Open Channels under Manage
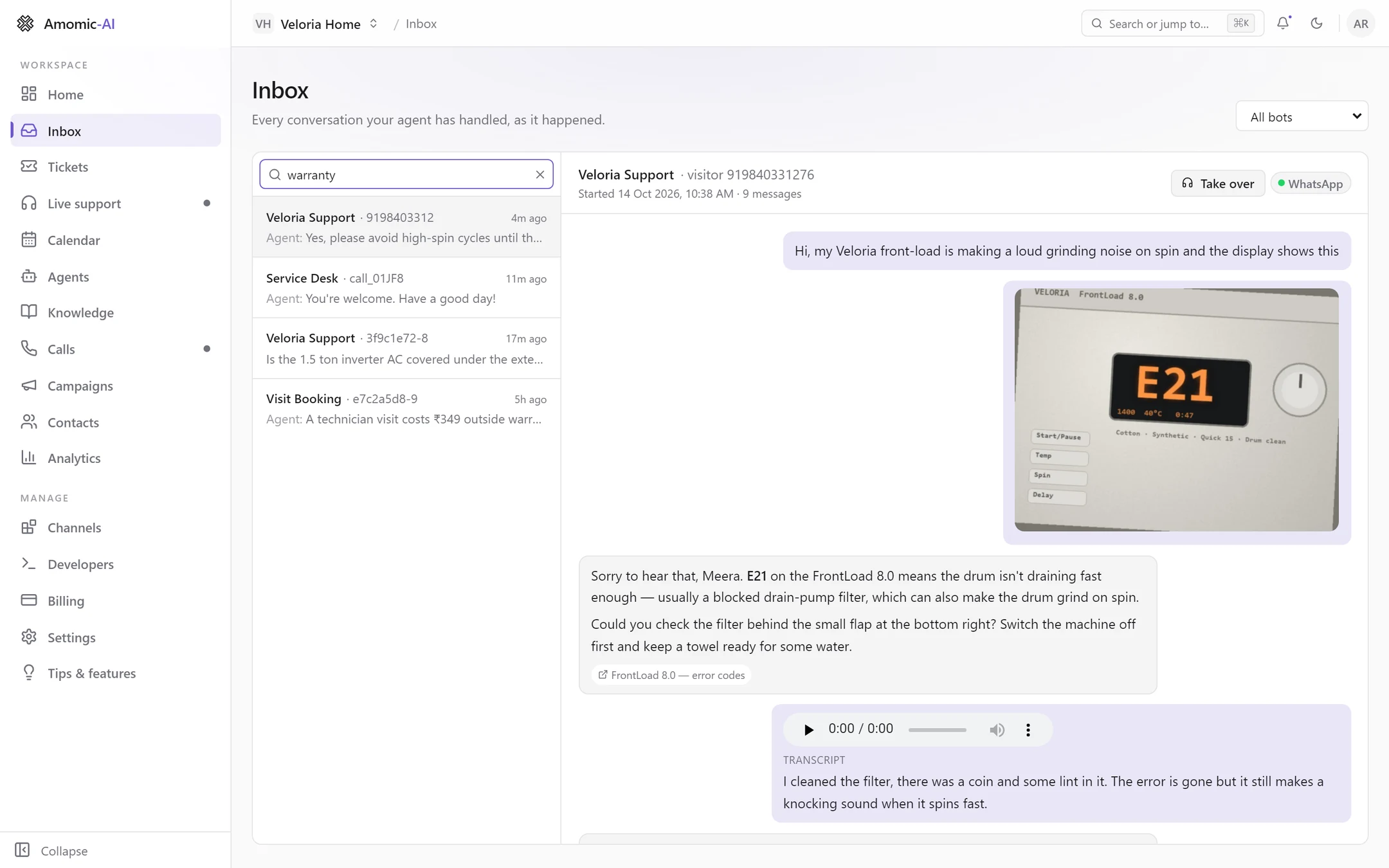 click(x=116, y=527)
